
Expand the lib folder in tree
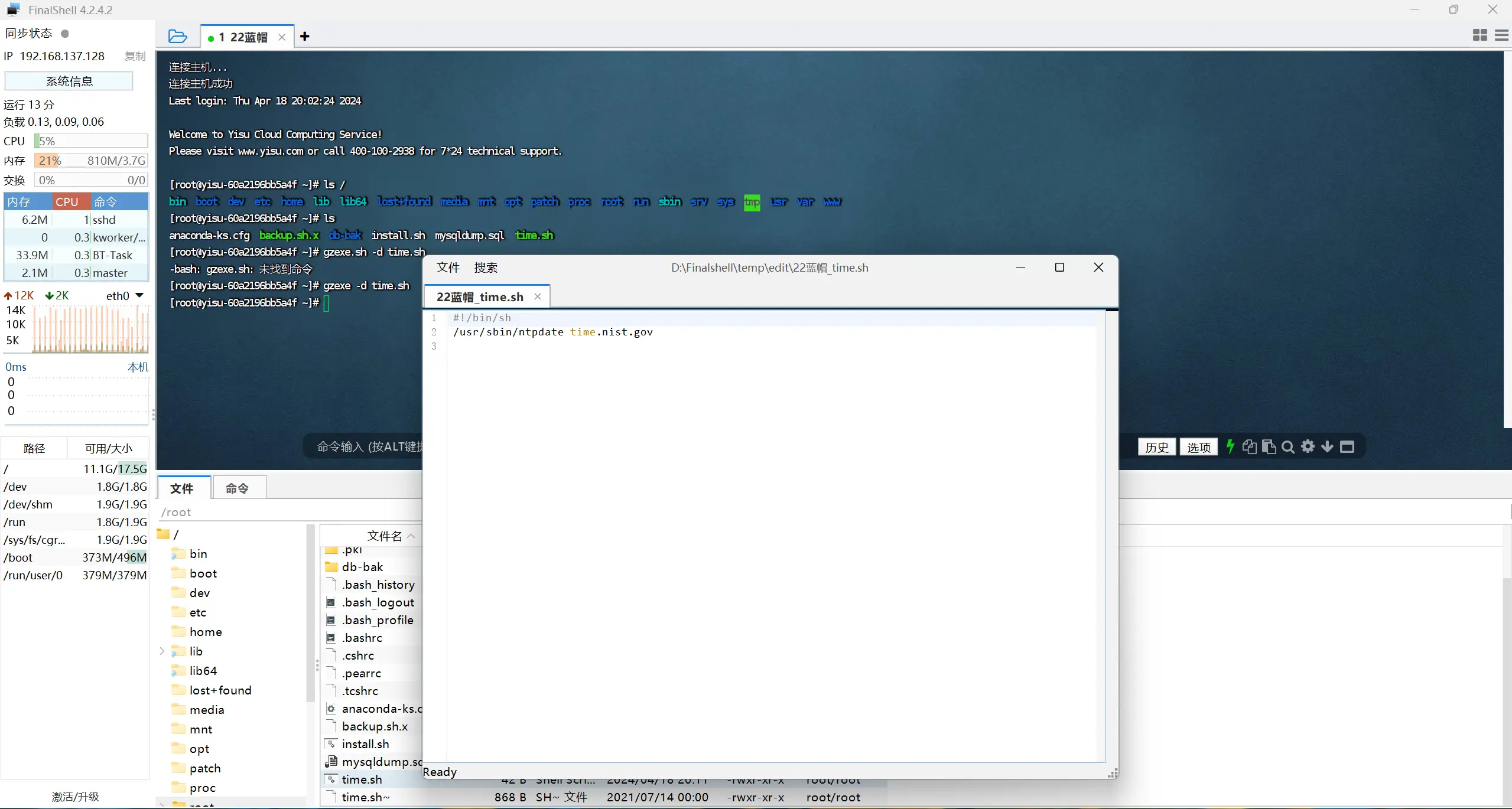pyautogui.click(x=162, y=651)
